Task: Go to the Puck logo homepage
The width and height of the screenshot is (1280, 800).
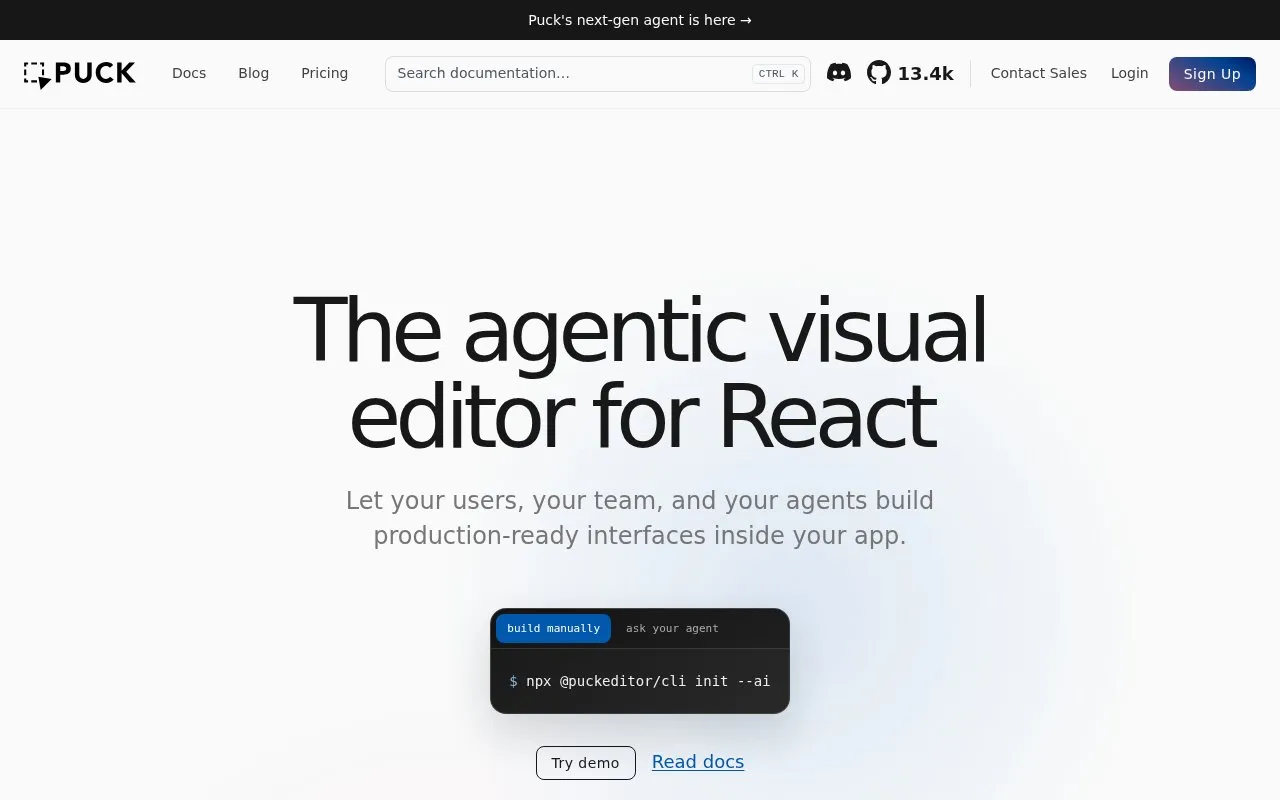Action: coord(80,74)
